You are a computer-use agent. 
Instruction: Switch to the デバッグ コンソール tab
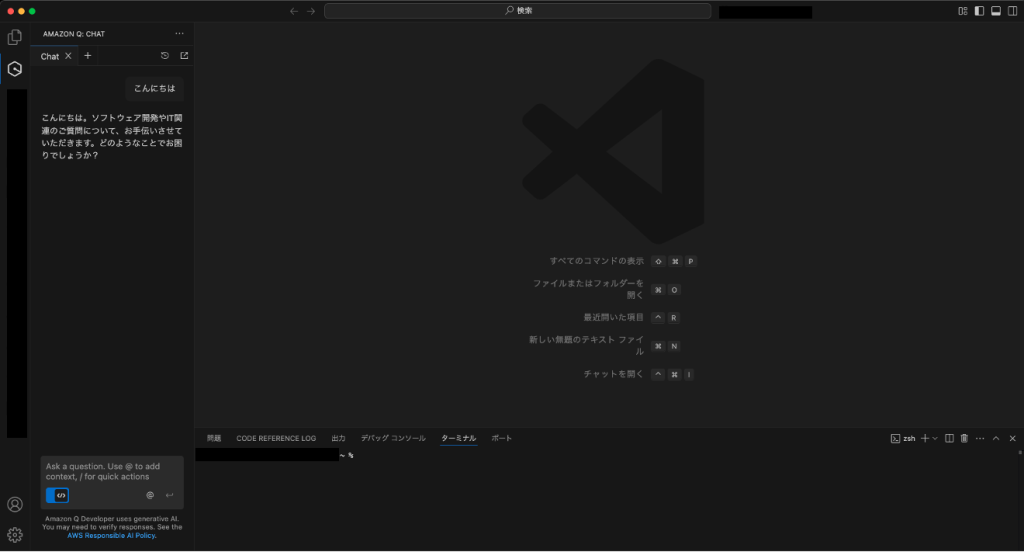coord(393,438)
